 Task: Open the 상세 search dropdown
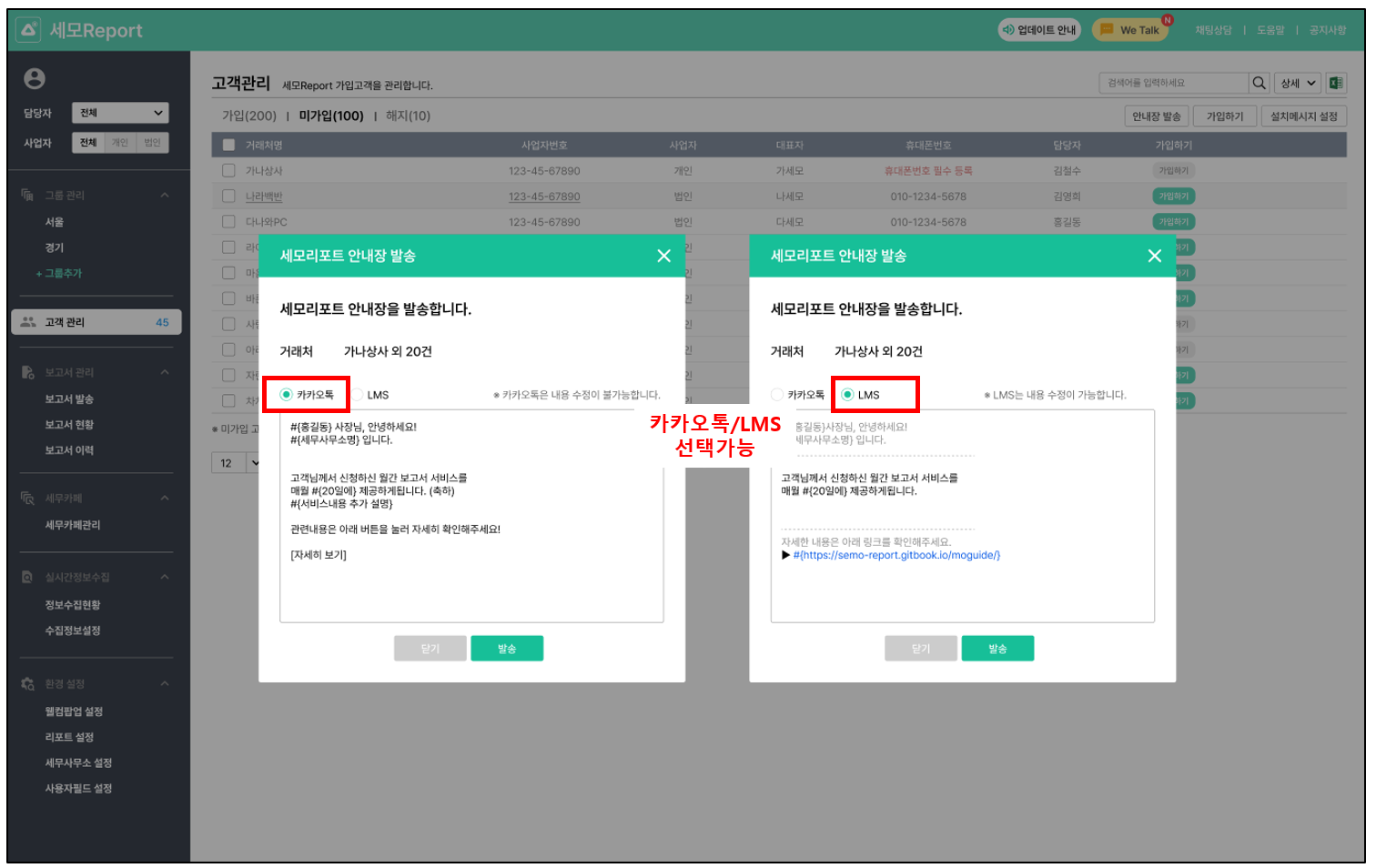(x=1298, y=83)
